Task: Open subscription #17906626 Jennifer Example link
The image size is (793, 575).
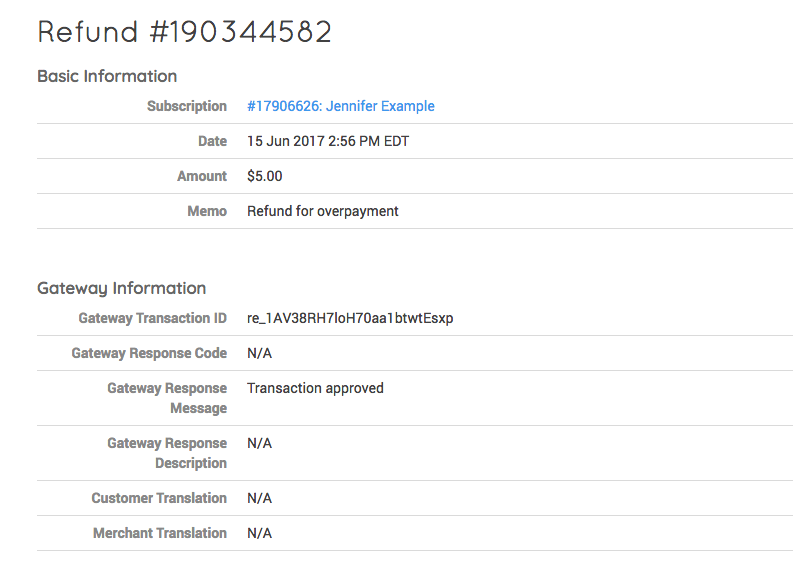Action: coord(340,106)
